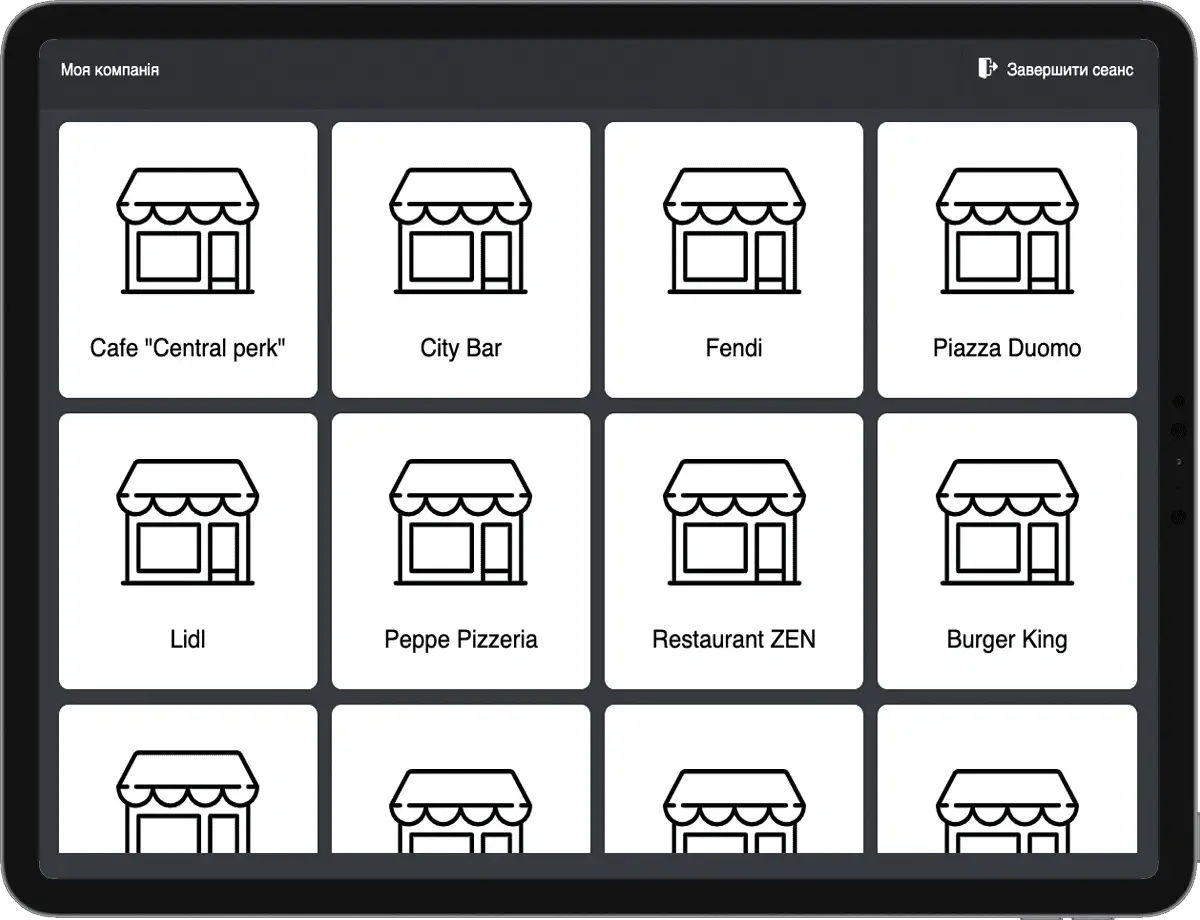The image size is (1200, 920).
Task: Click the logout door icon in the header
Action: pyautogui.click(x=987, y=68)
